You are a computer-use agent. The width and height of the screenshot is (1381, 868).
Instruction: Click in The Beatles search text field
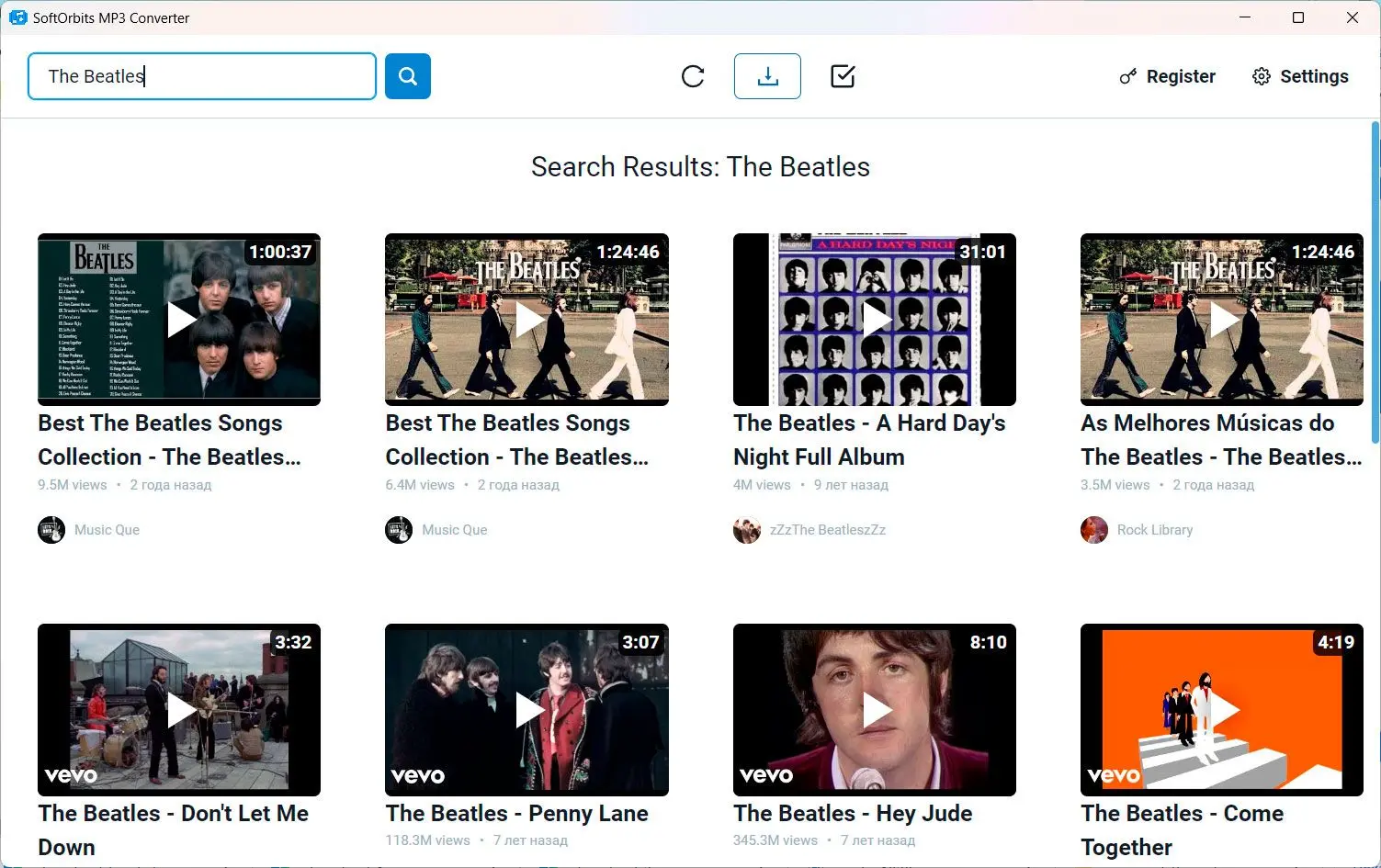point(202,76)
